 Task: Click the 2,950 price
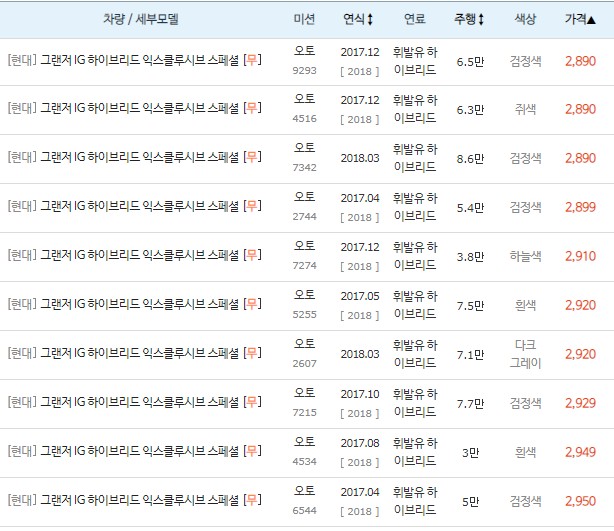point(580,501)
